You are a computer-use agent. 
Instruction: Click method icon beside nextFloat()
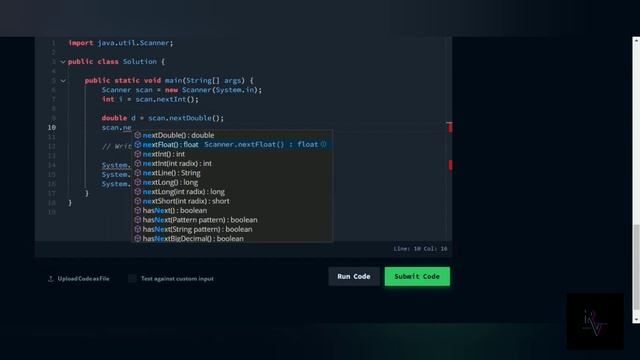coord(138,144)
